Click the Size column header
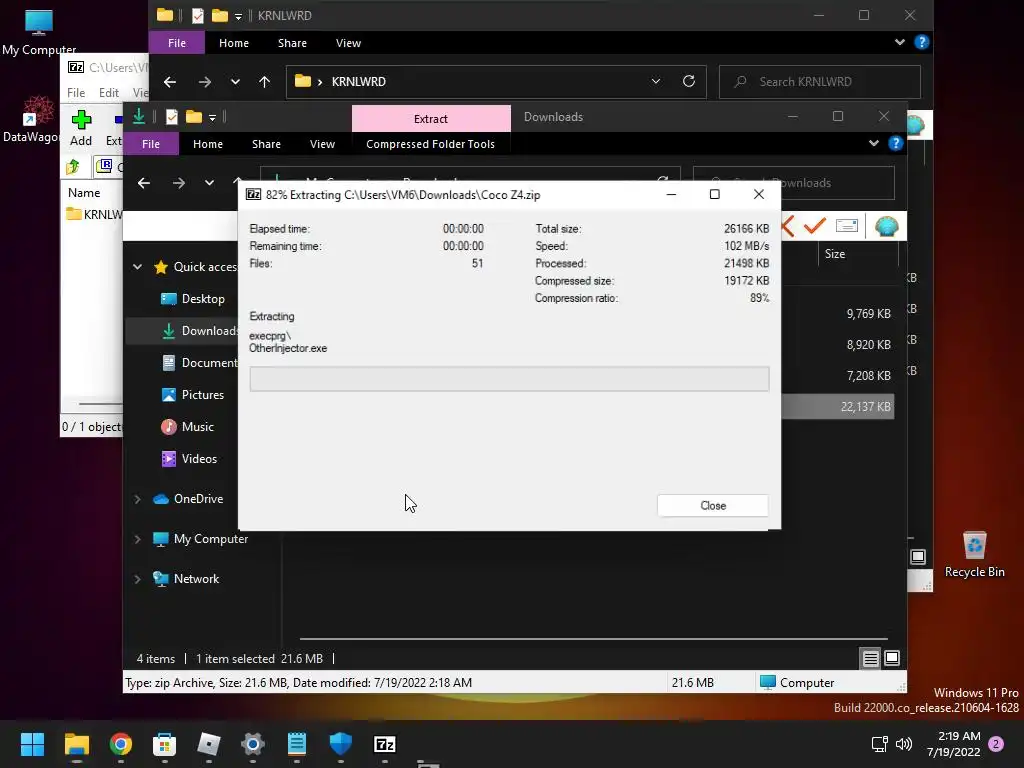The width and height of the screenshot is (1024, 768). click(x=835, y=254)
